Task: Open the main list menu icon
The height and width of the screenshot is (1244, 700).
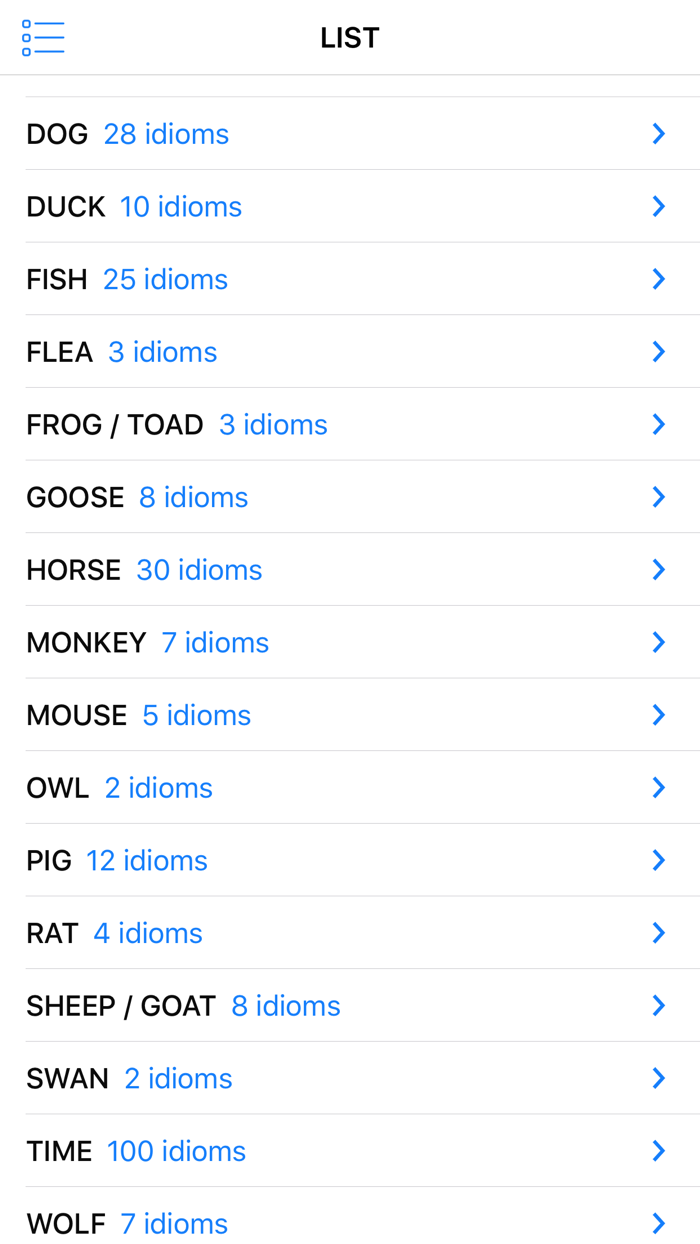Action: click(x=42, y=37)
